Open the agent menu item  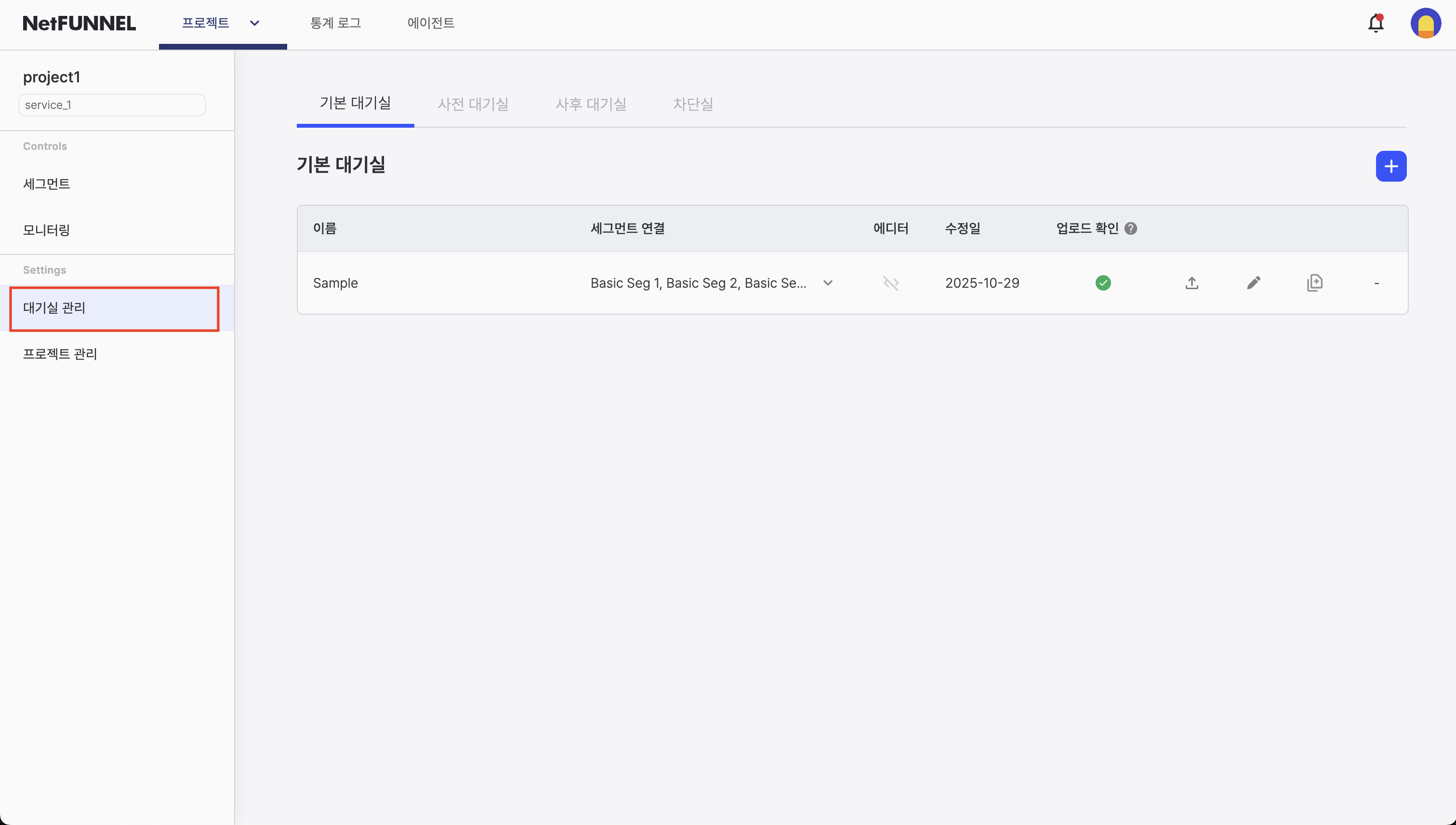pos(431,23)
